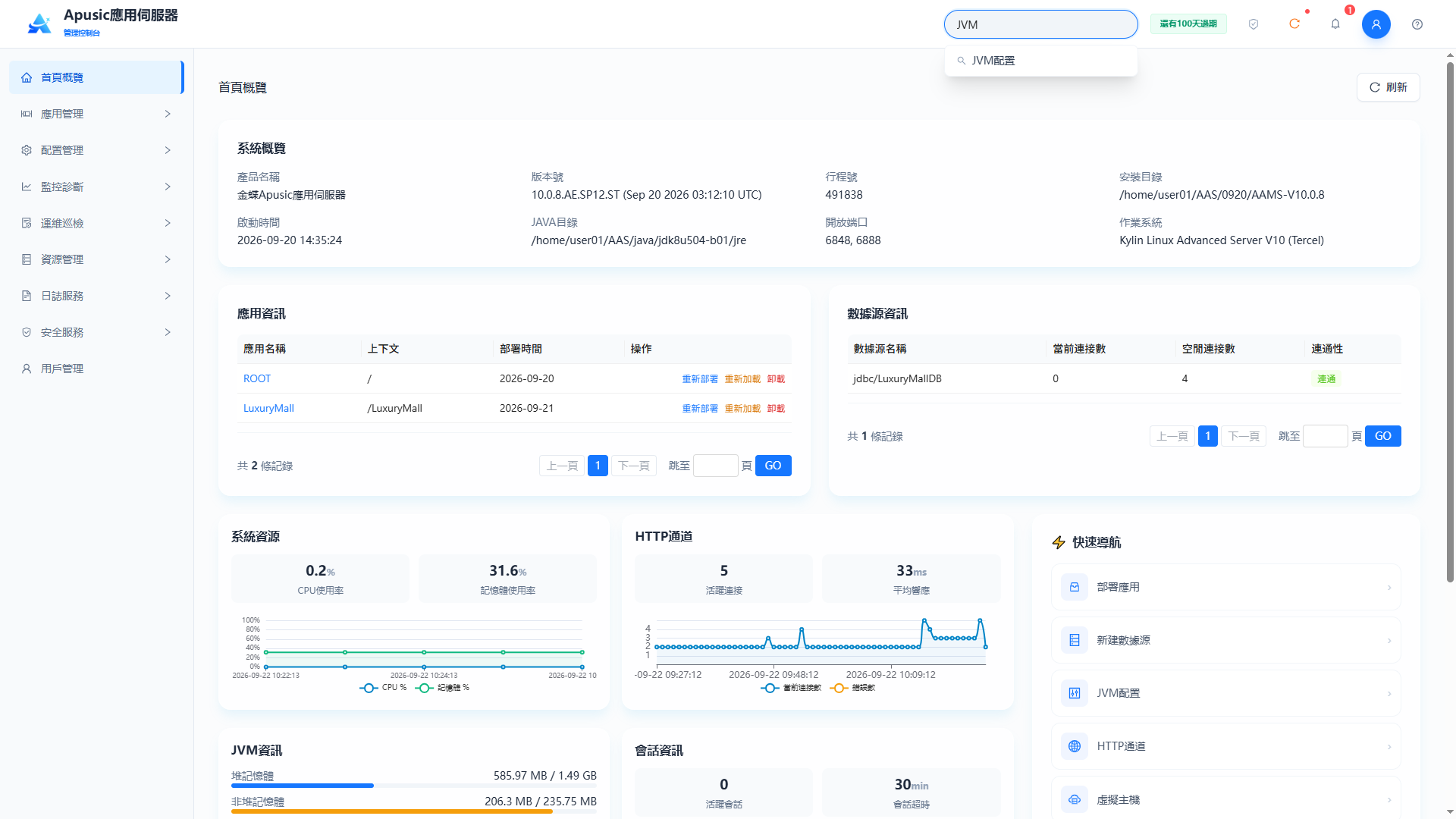Viewport: 1456px width, 819px height.
Task: Click 卸載 for the LuxuryMall app
Action: tap(776, 408)
